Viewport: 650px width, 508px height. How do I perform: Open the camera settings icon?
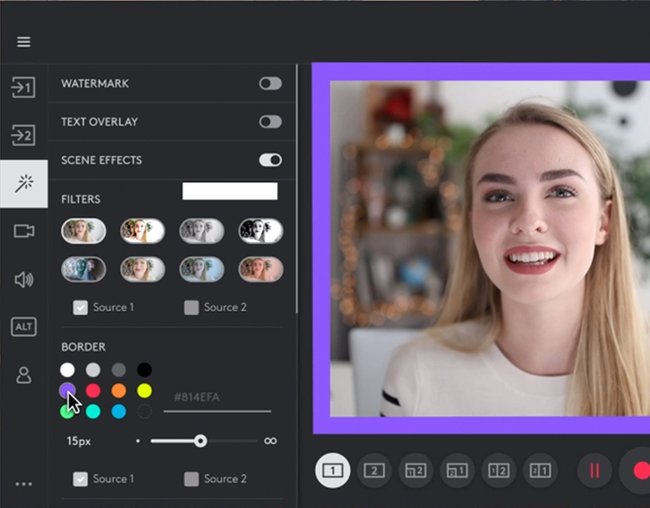[x=24, y=231]
